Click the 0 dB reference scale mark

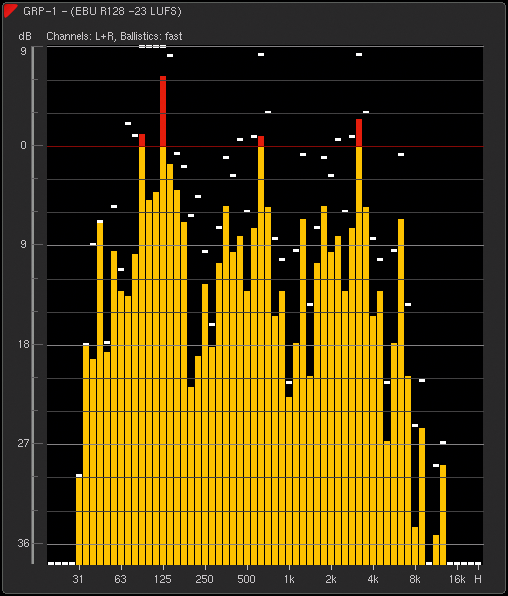click(x=24, y=146)
